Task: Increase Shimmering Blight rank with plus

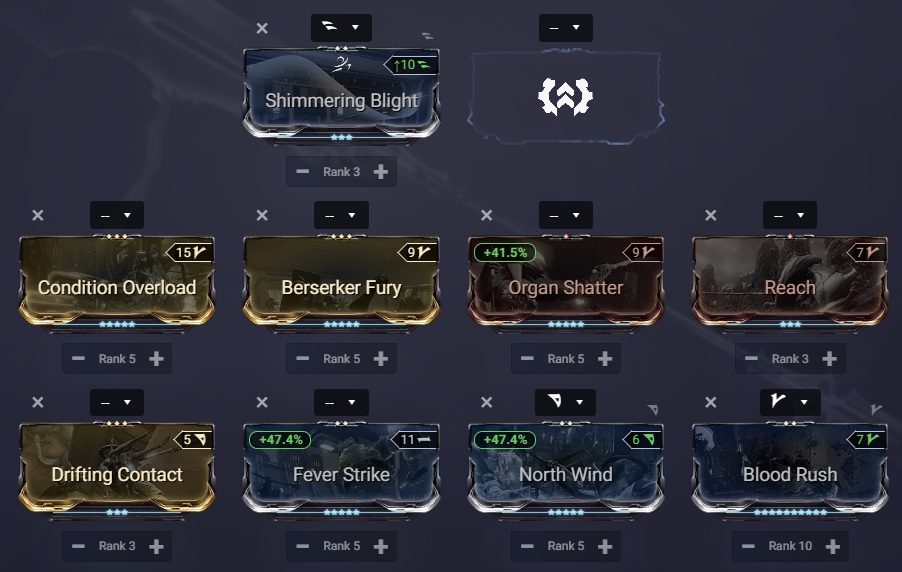Action: tap(380, 171)
